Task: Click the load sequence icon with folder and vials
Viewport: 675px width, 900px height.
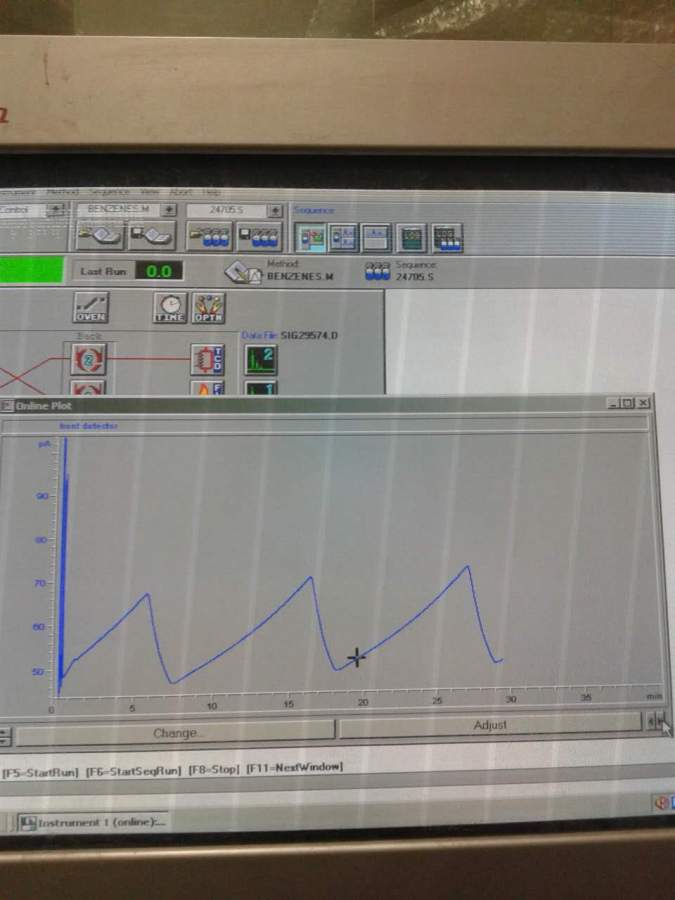Action: click(x=209, y=236)
